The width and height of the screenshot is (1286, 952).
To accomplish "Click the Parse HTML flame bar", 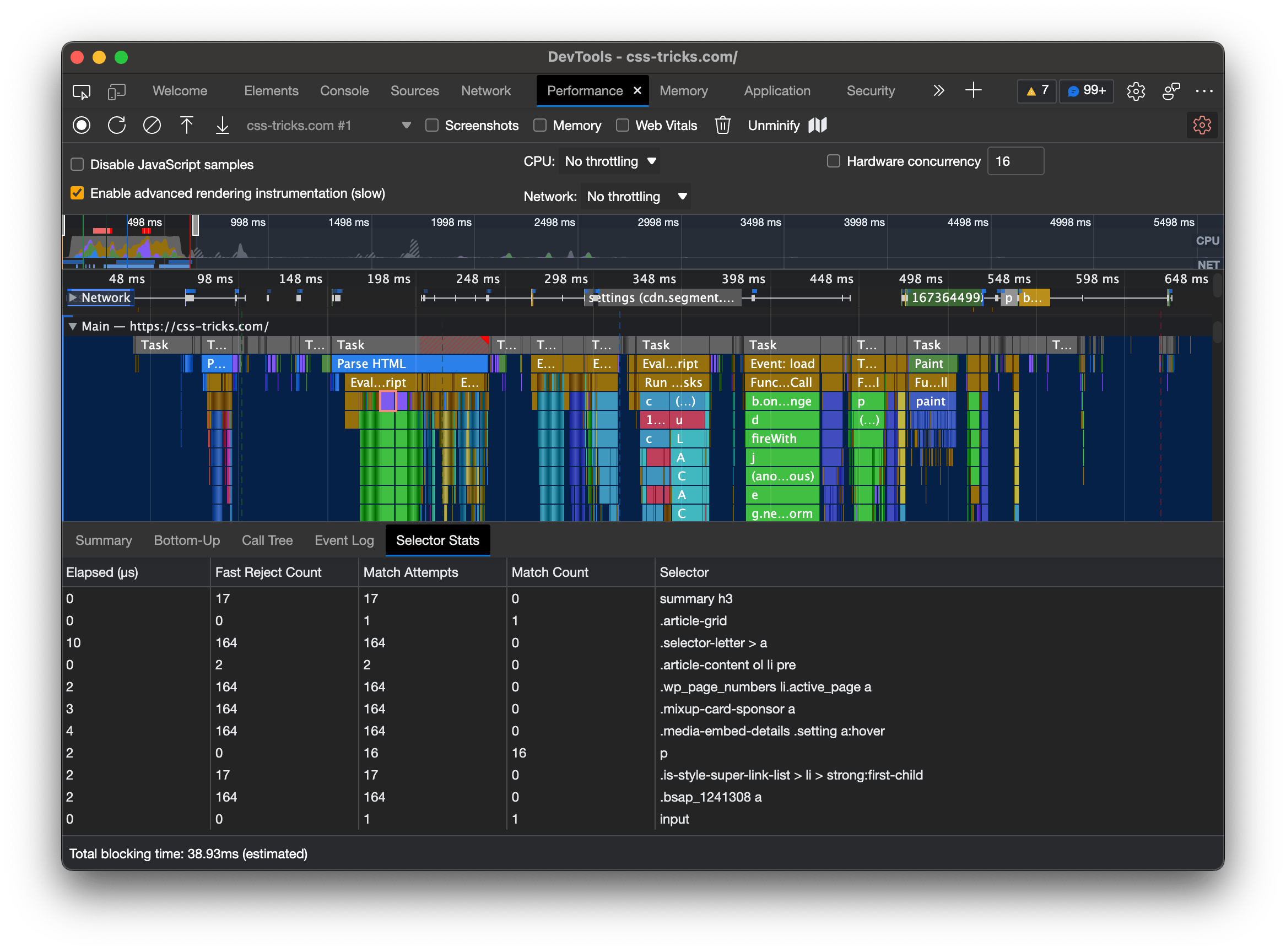I will (409, 364).
